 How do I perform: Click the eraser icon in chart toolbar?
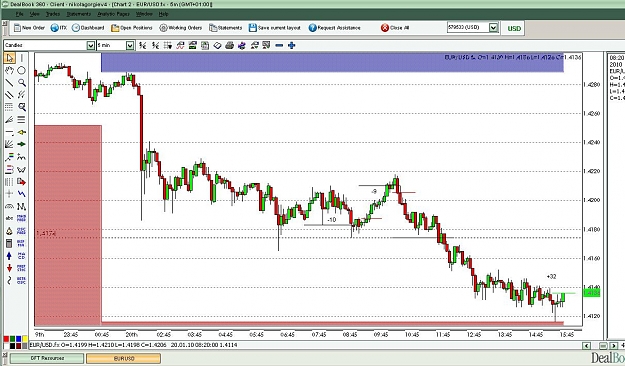[x=217, y=45]
